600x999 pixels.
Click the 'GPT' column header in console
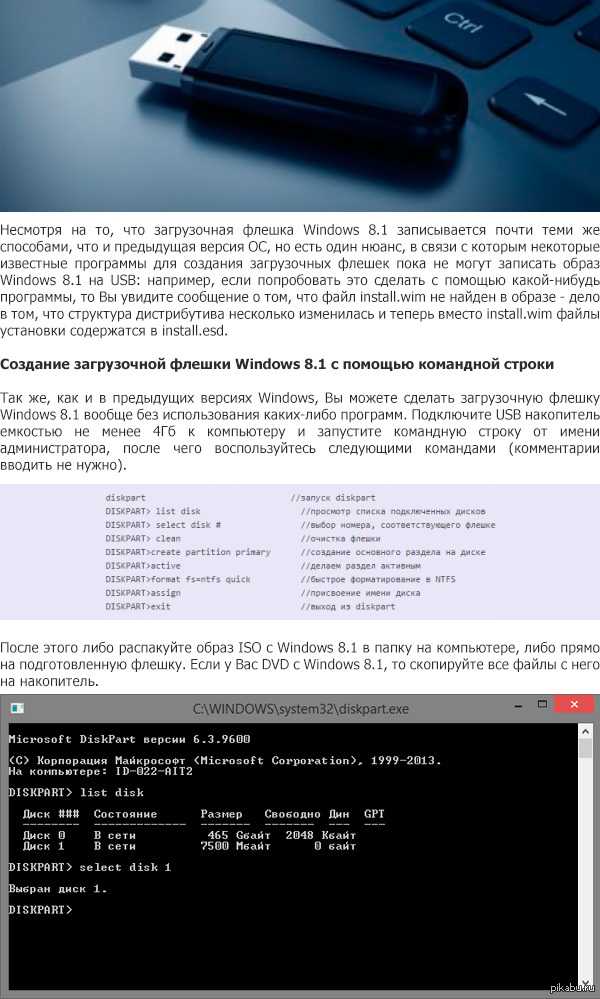375,814
